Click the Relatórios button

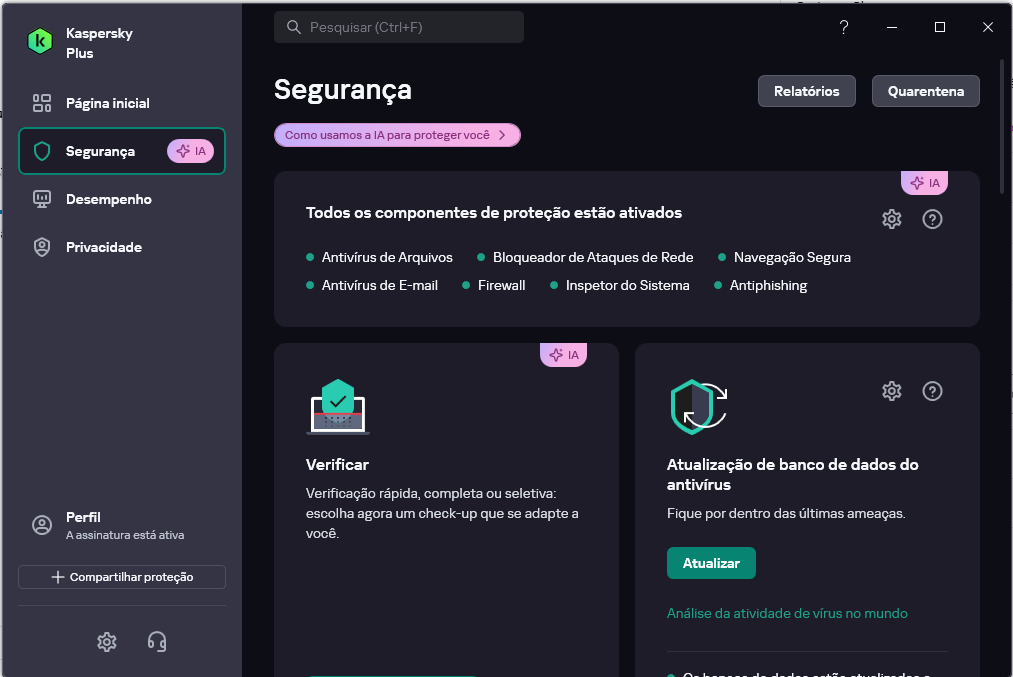coord(806,91)
